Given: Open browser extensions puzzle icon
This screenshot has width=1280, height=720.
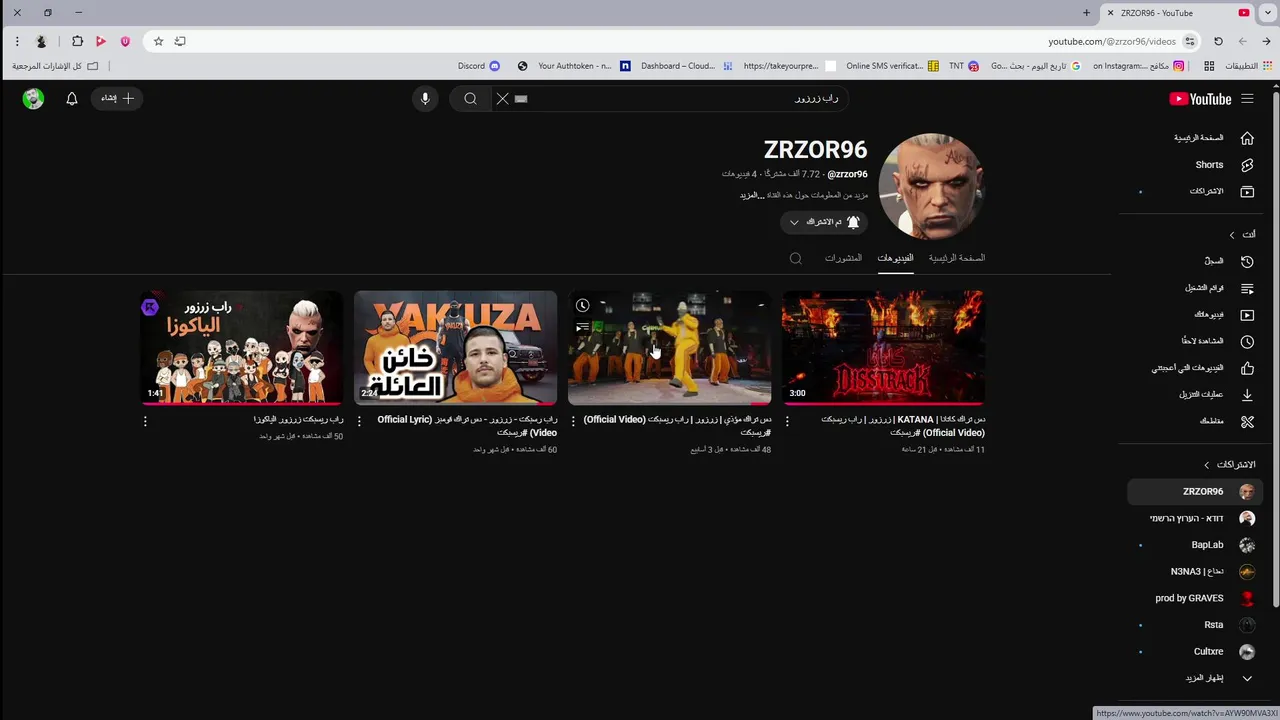Looking at the screenshot, I should (x=77, y=41).
